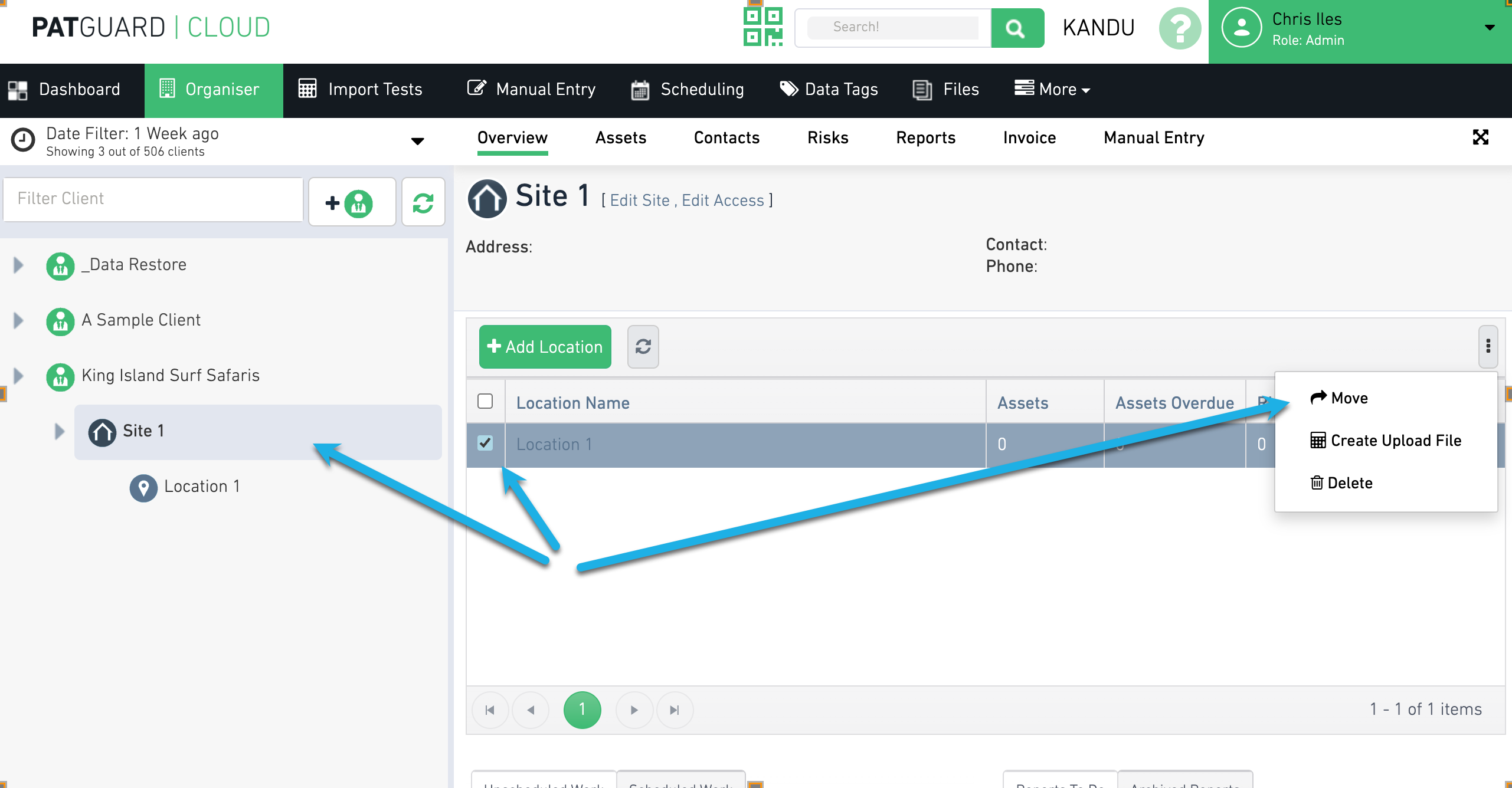This screenshot has width=1512, height=788.
Task: Click the add new client button
Action: [352, 202]
